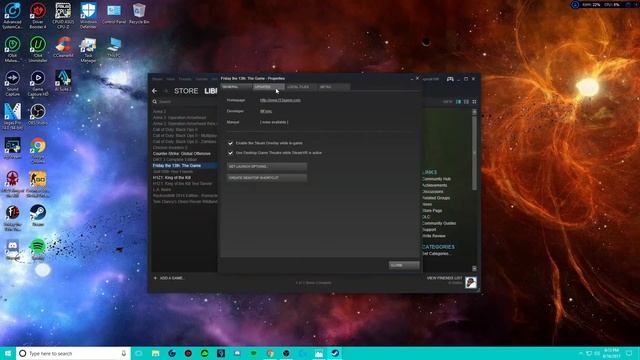Screen dimensions: 640x360
Task: Select the Recycle Bin icon
Action: click(139, 14)
